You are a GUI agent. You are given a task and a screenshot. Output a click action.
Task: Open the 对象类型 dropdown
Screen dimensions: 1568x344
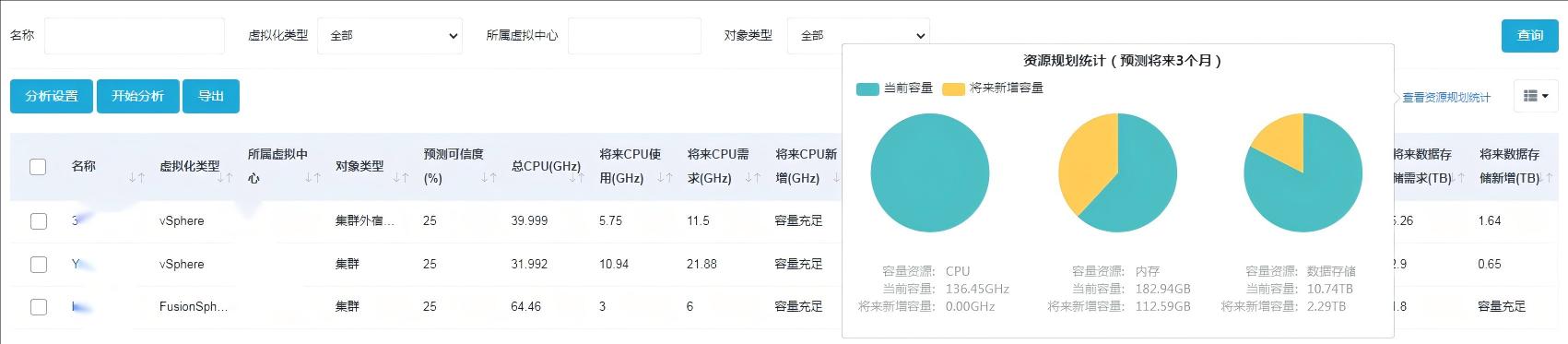858,36
